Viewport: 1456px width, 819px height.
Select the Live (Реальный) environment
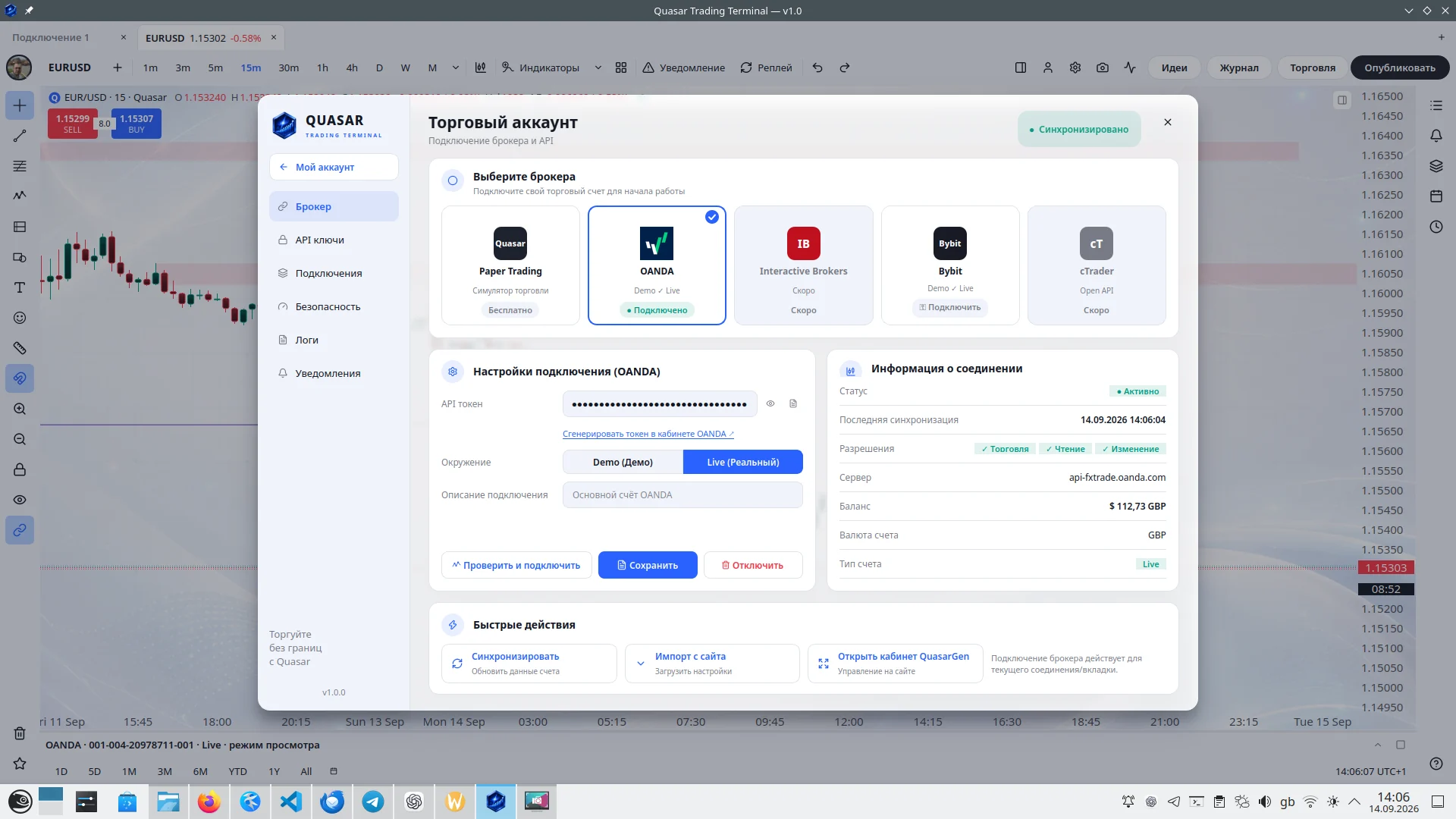pyautogui.click(x=743, y=462)
